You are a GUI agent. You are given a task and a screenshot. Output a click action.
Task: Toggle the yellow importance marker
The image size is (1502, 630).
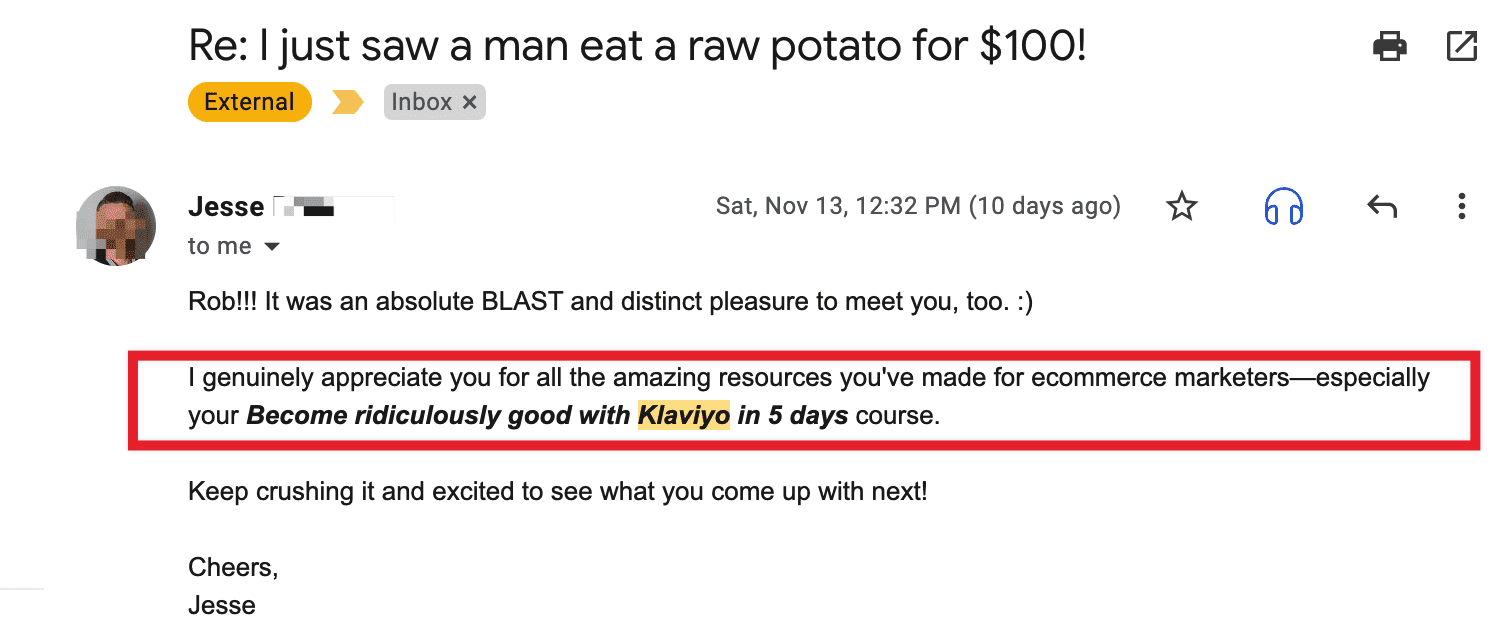click(347, 102)
